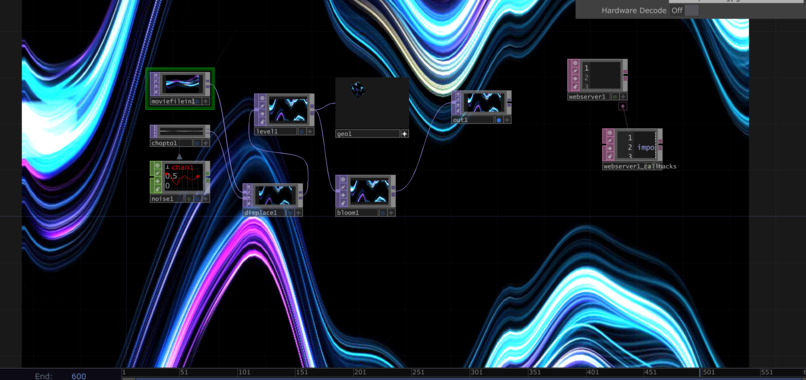Click the out1 texture preview
Image resolution: width=806 pixels, height=380 pixels.
click(x=485, y=102)
